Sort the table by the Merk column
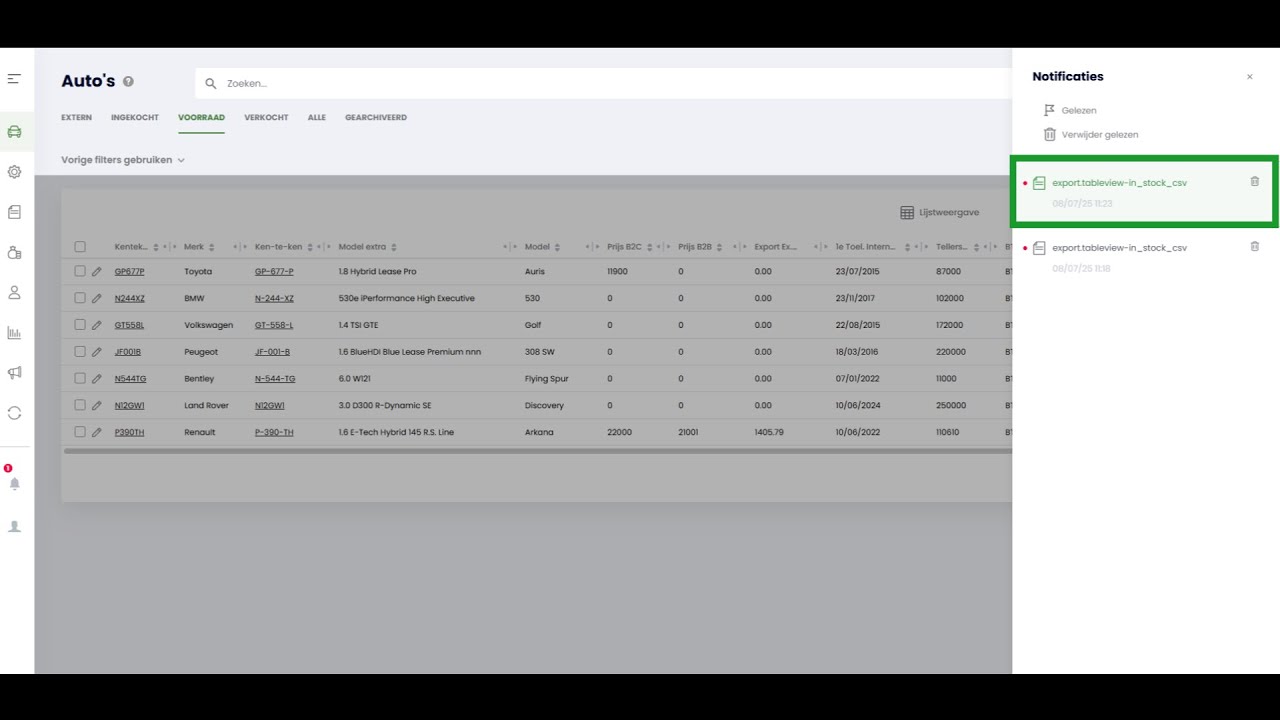The image size is (1280, 720). pyautogui.click(x=212, y=247)
